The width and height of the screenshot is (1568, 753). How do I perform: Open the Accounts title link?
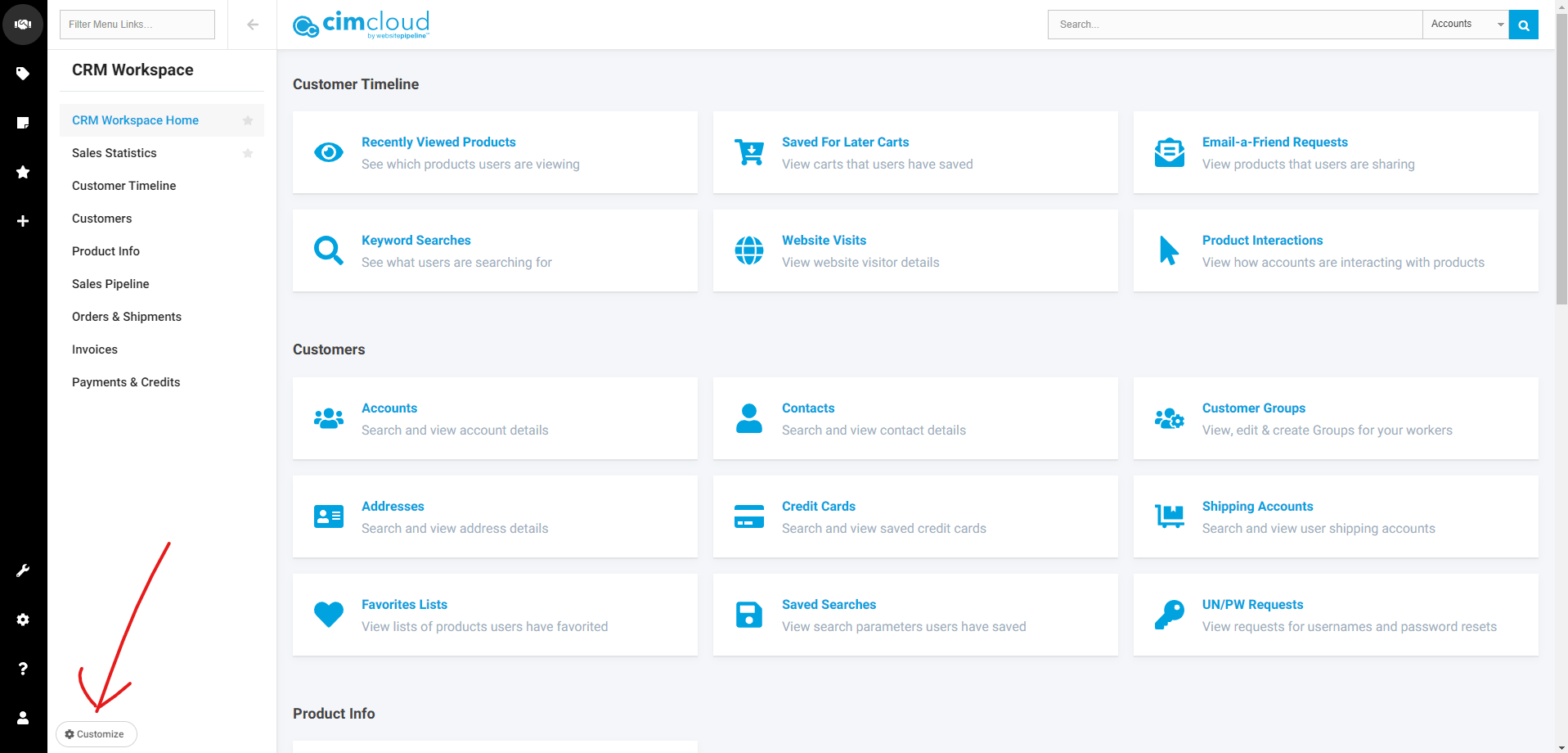coord(389,408)
